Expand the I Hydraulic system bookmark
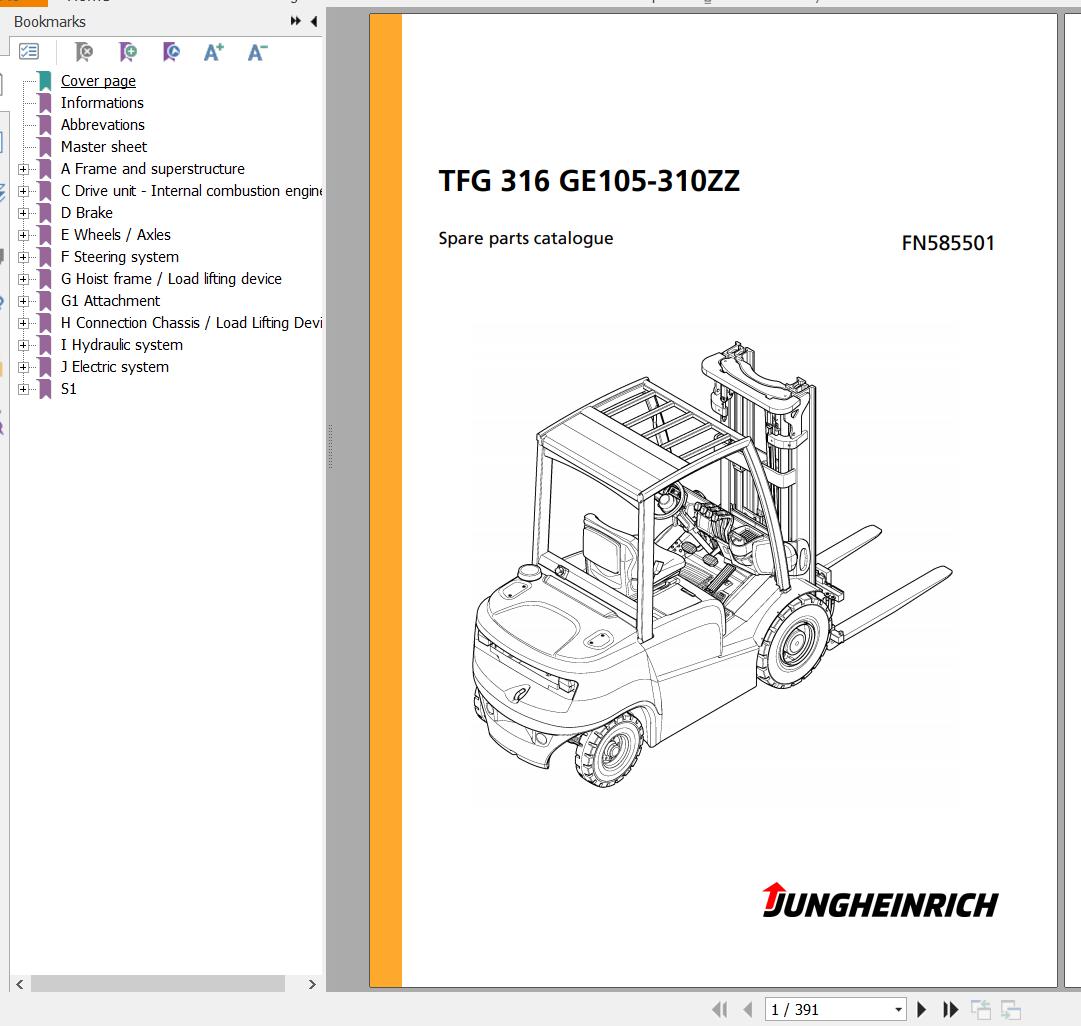 pos(23,345)
